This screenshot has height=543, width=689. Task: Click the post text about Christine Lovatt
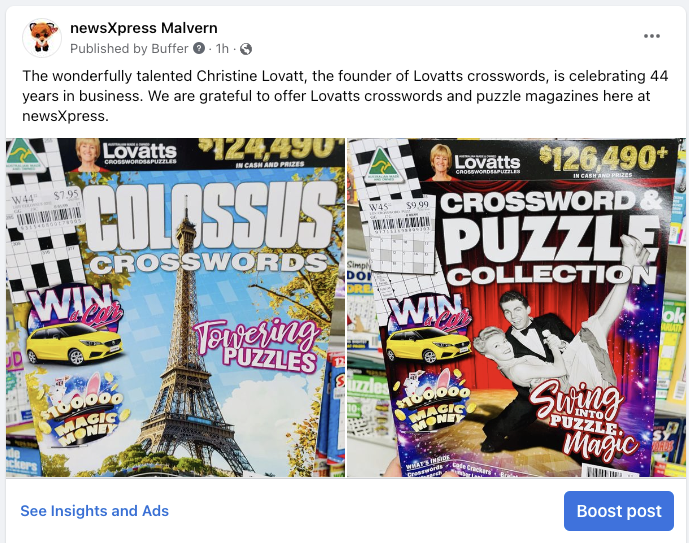pos(345,96)
